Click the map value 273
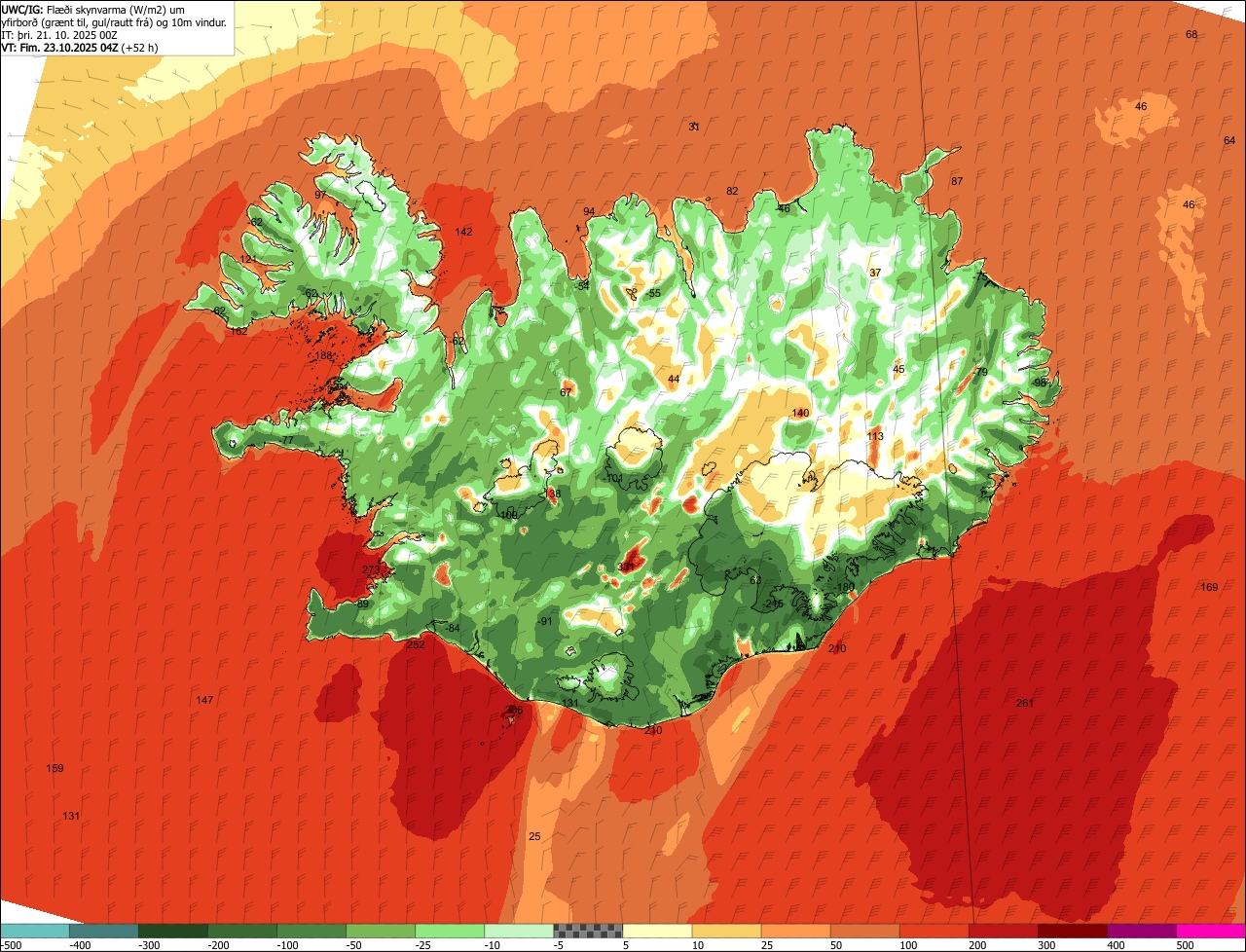 371,570
